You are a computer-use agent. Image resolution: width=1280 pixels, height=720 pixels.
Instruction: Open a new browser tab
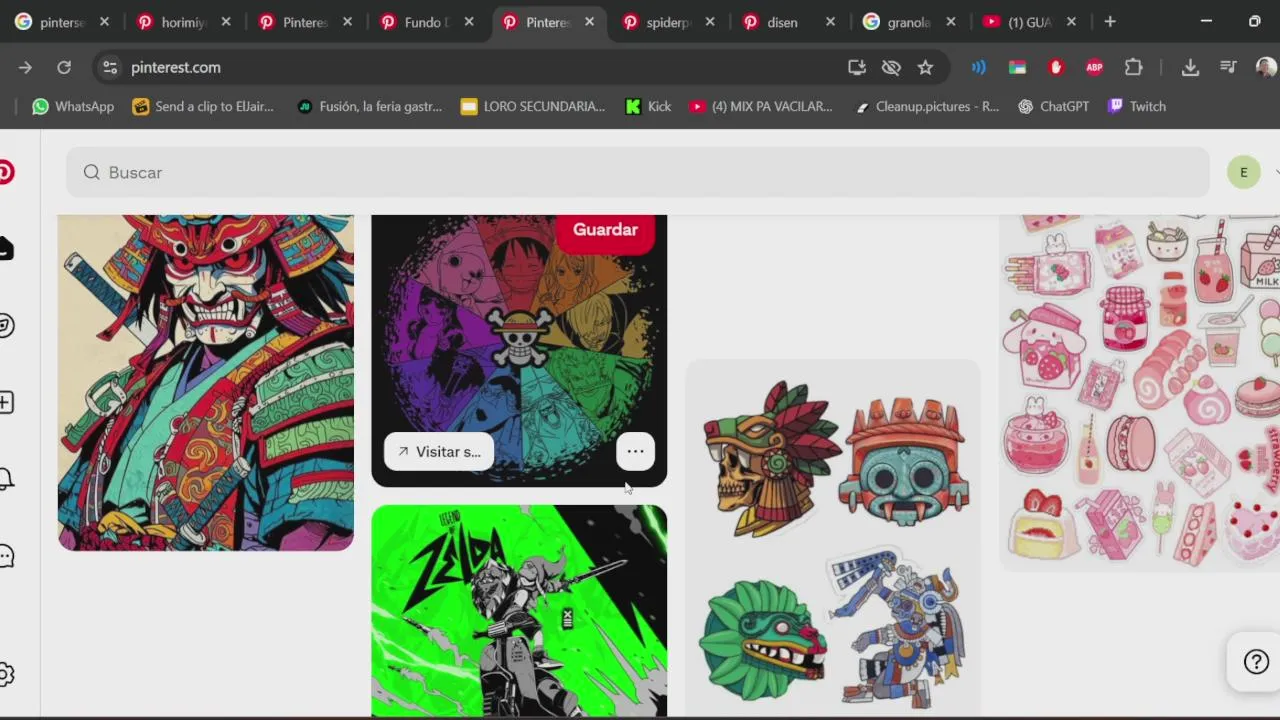coord(1110,22)
